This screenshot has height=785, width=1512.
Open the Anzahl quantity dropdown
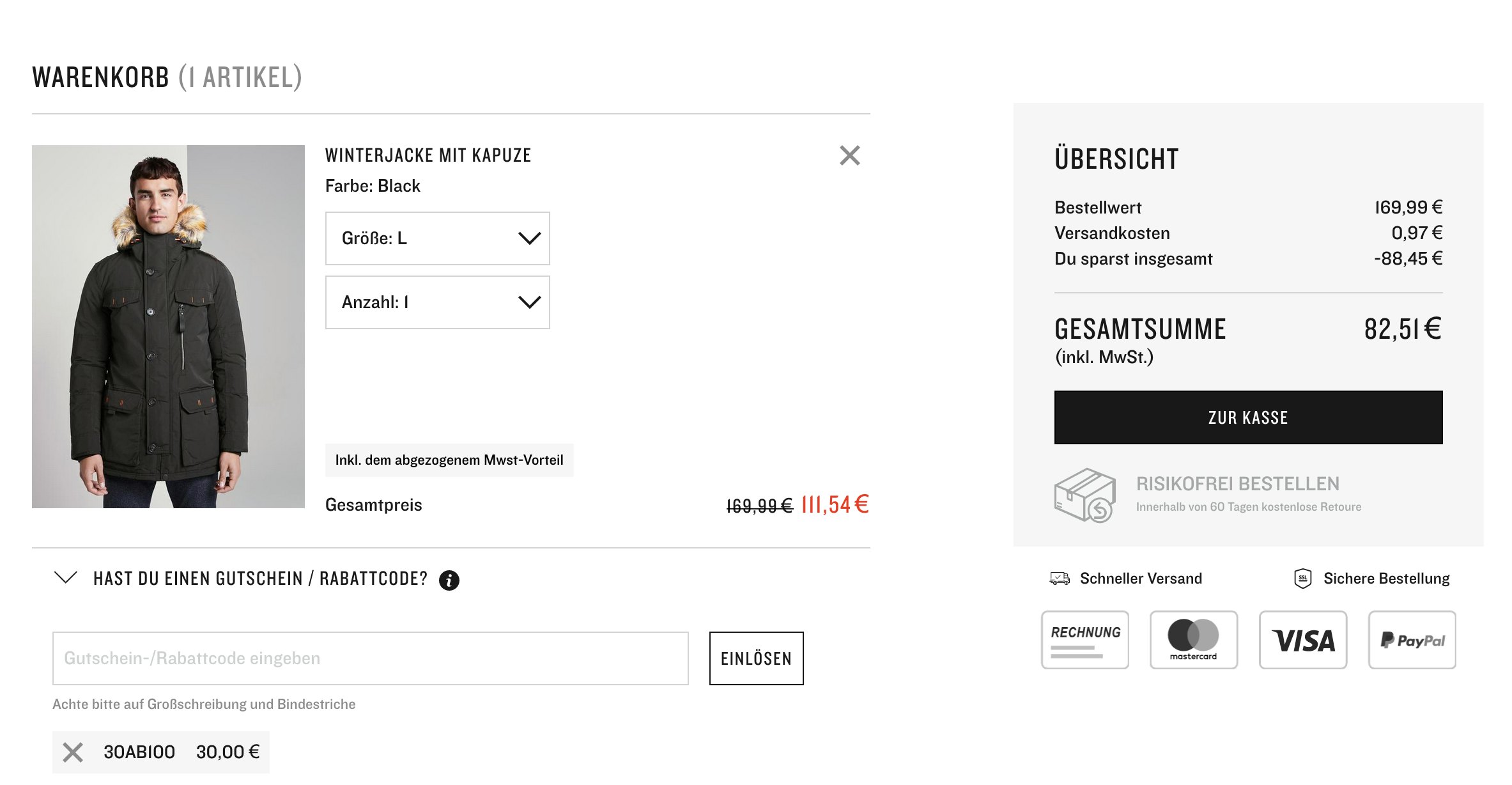[x=437, y=302]
